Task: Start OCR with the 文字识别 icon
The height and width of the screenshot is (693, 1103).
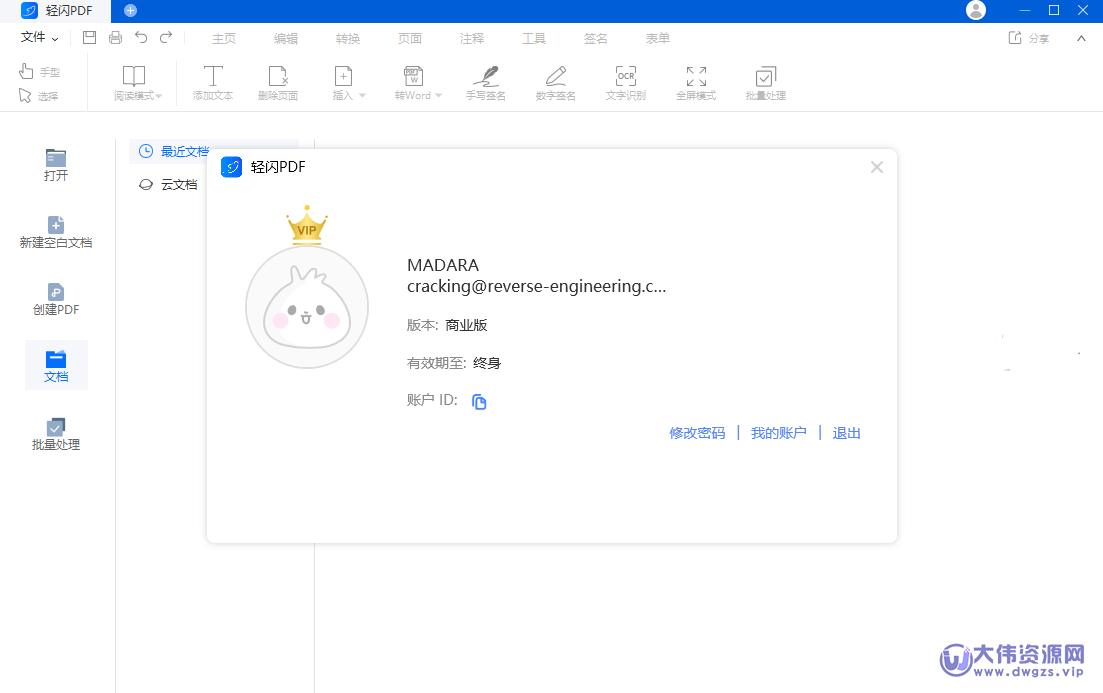Action: click(x=625, y=82)
